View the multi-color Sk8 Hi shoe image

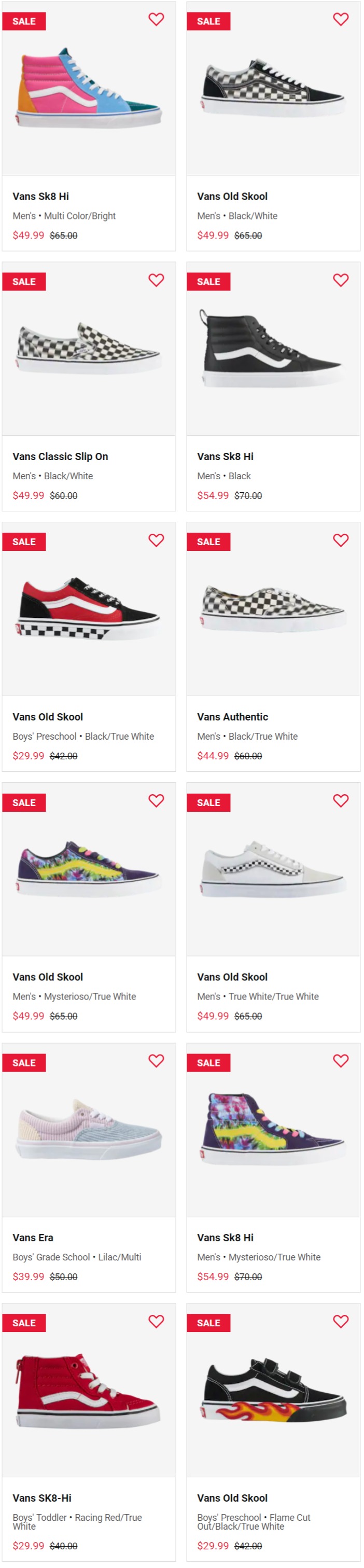89,87
